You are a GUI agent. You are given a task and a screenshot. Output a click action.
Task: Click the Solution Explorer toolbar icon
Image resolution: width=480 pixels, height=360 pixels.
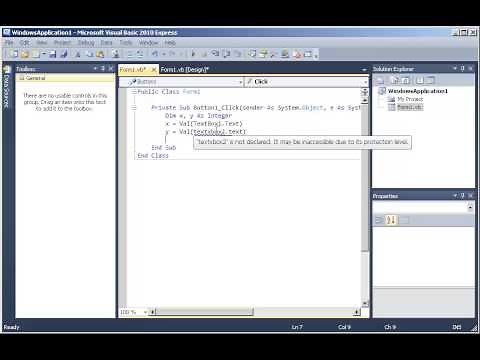pyautogui.click(x=252, y=54)
